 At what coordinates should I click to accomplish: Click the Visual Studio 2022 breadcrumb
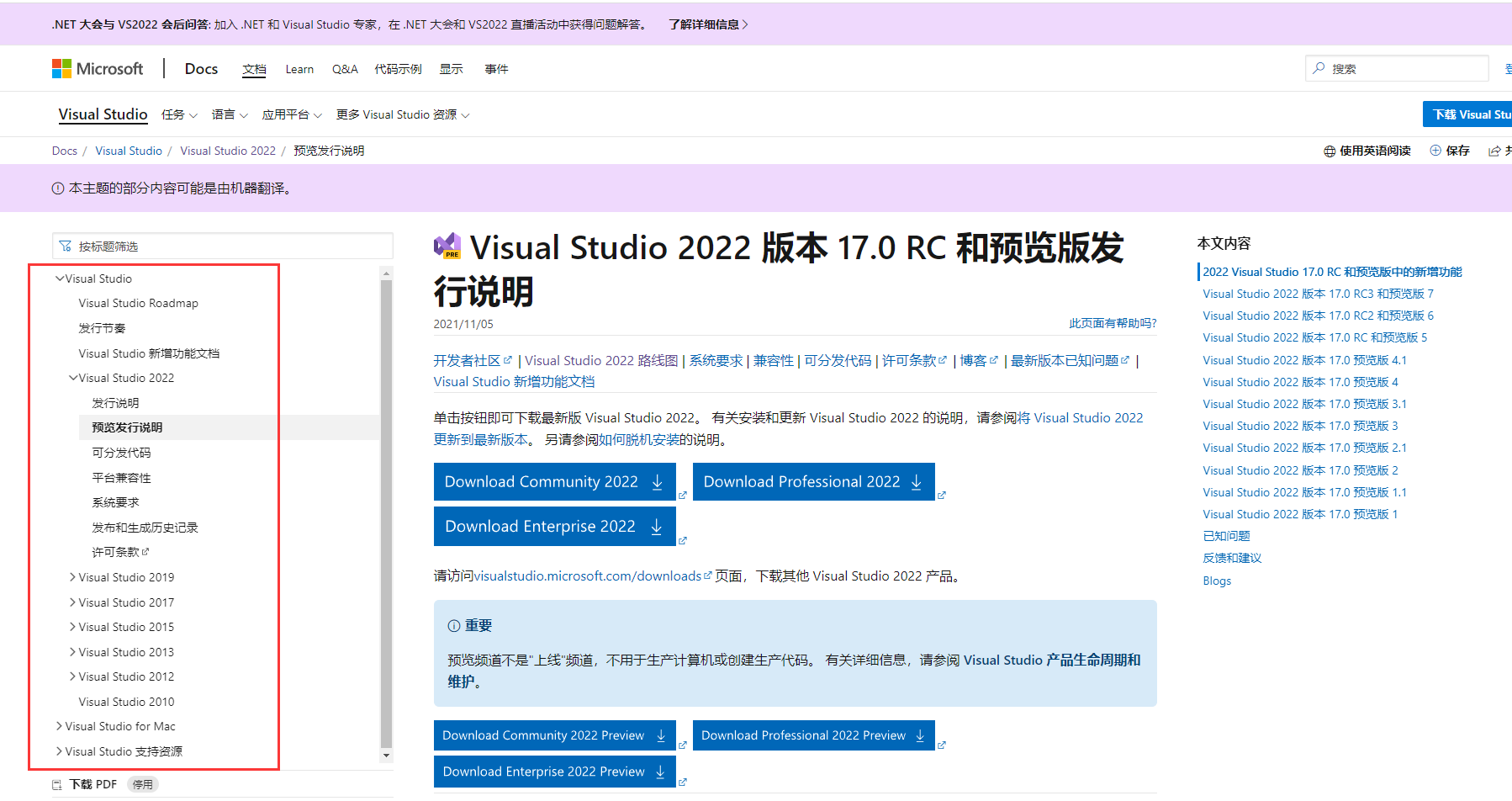228,151
